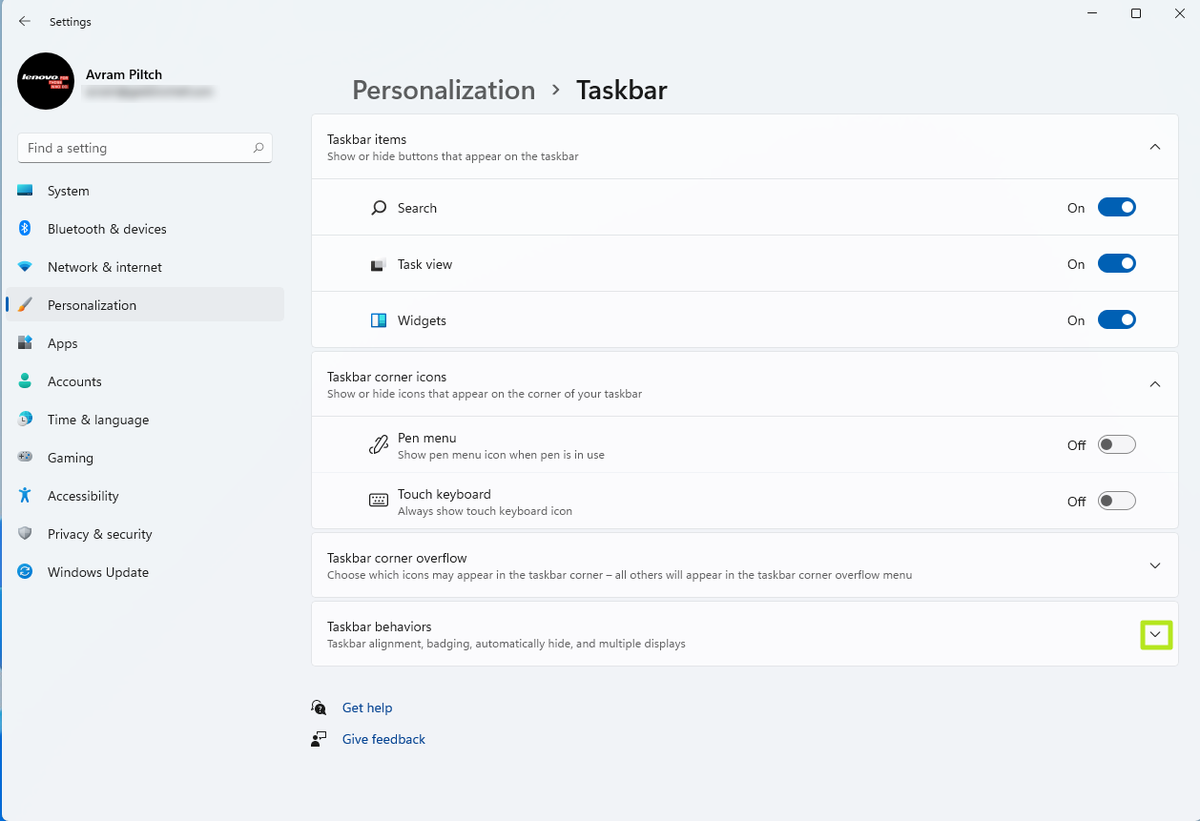Click the Windows Update sync icon
Image resolution: width=1200 pixels, height=821 pixels.
tap(26, 572)
